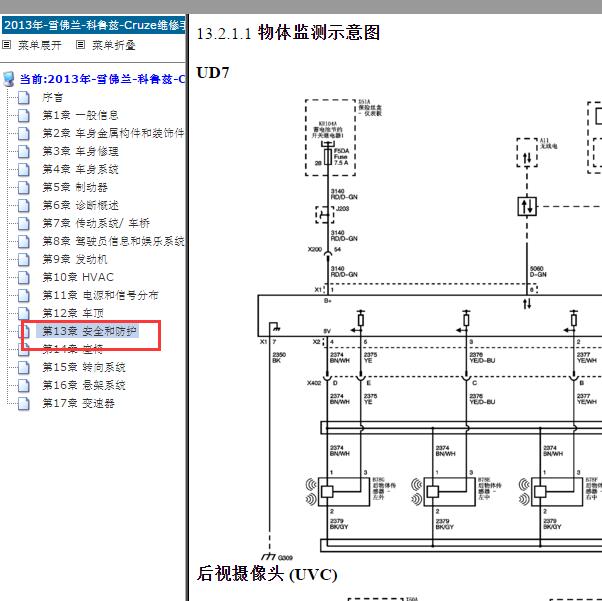Click the G309 ground label in diagram
This screenshot has height=601, width=602.
[x=285, y=558]
